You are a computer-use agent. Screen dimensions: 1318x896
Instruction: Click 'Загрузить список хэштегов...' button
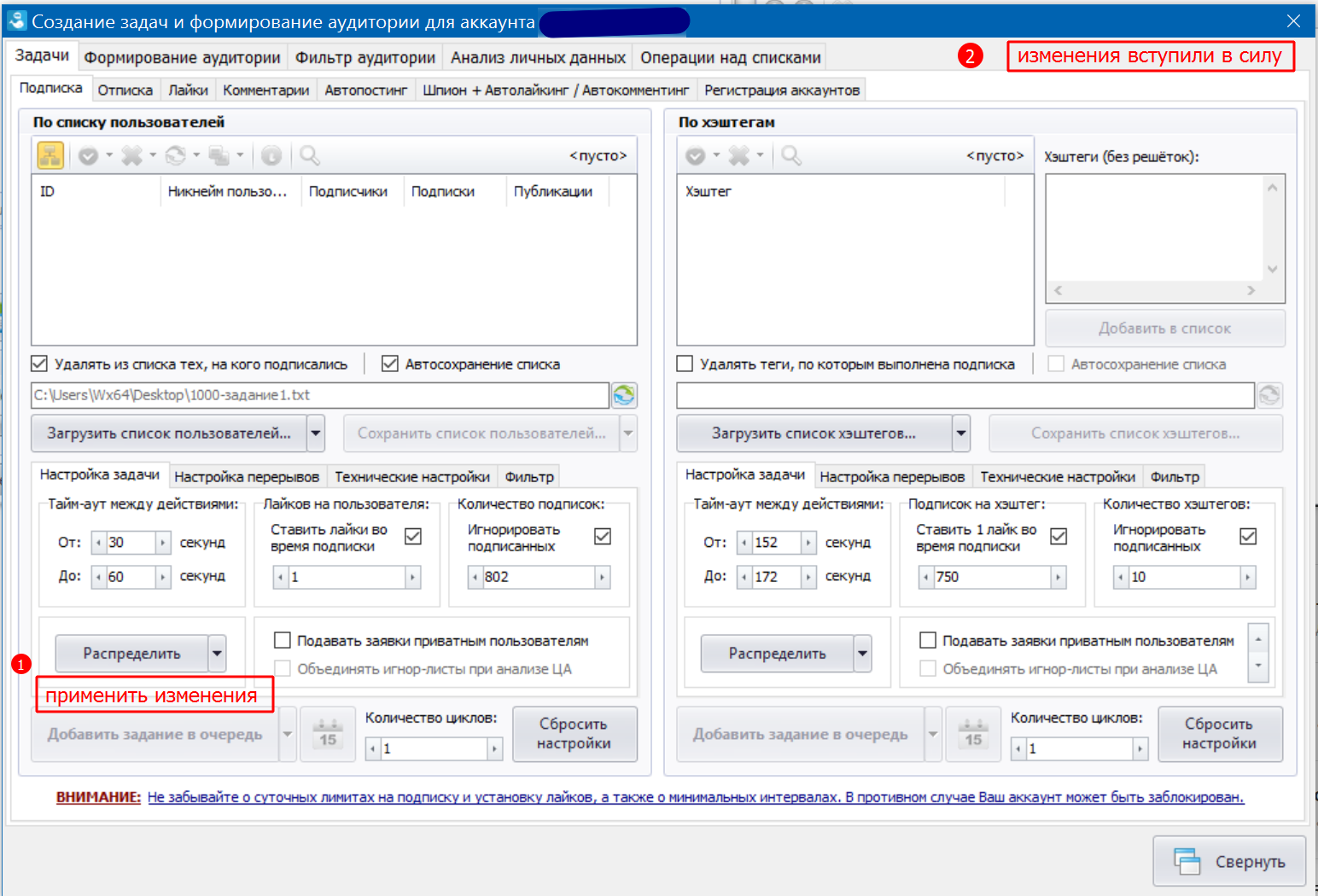click(x=814, y=433)
